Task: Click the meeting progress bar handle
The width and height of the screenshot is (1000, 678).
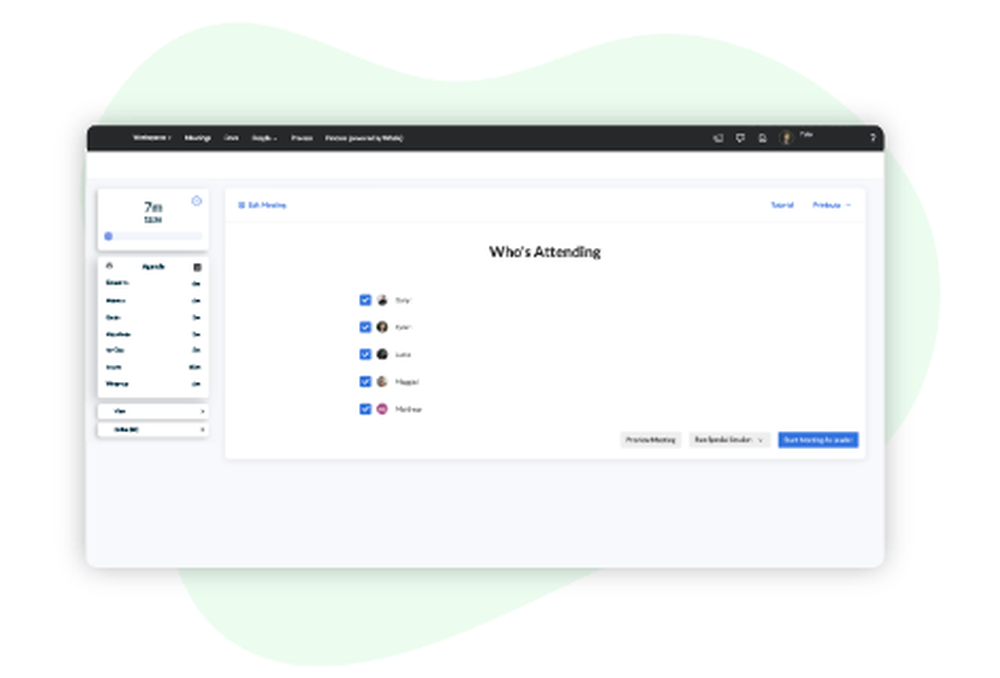Action: click(x=108, y=236)
